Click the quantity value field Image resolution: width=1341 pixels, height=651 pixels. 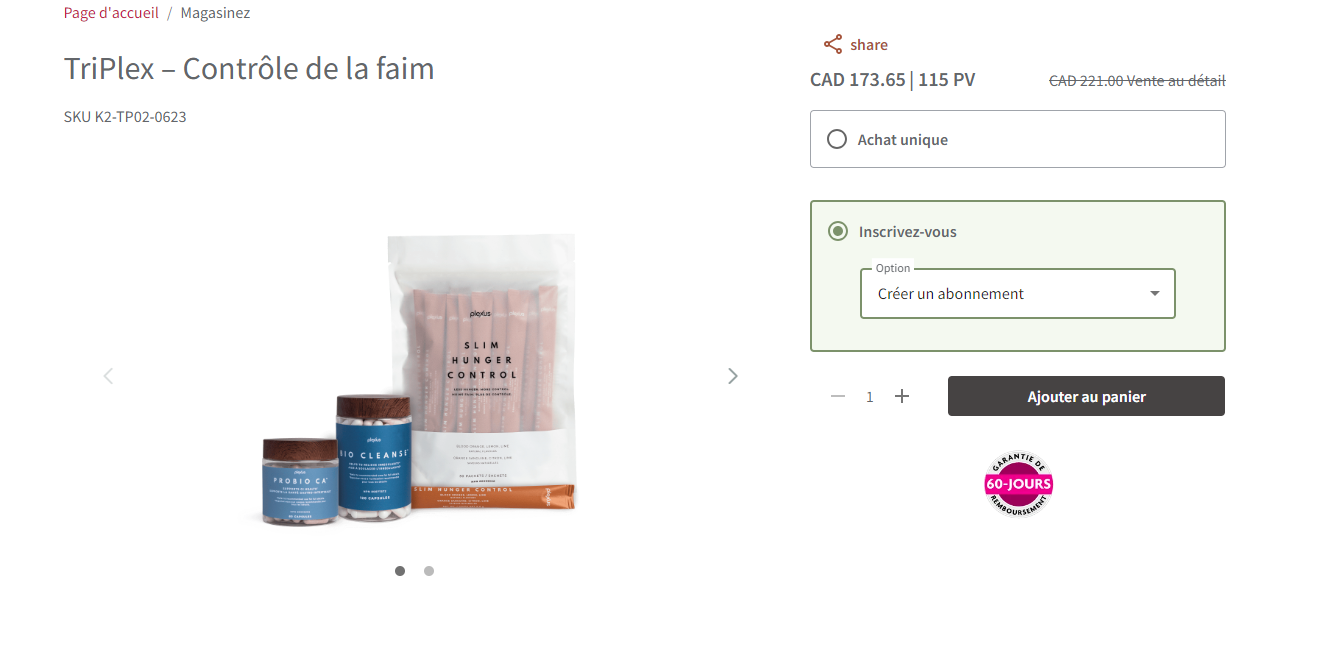coord(870,397)
